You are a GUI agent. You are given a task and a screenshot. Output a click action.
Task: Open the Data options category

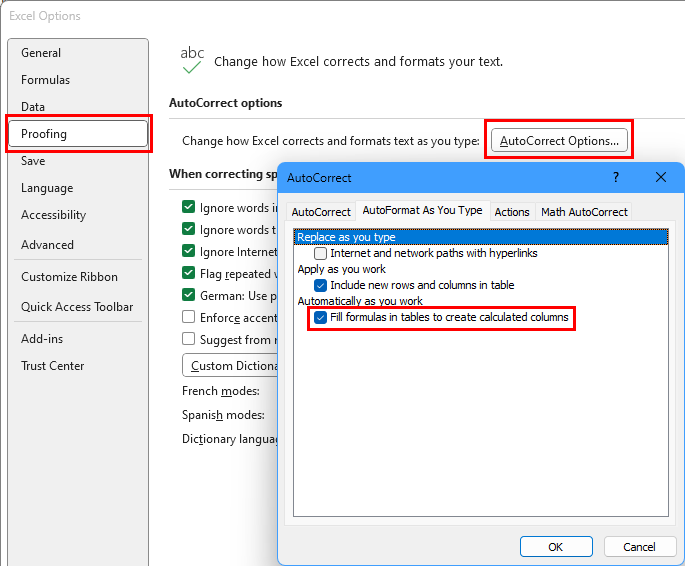click(78, 107)
